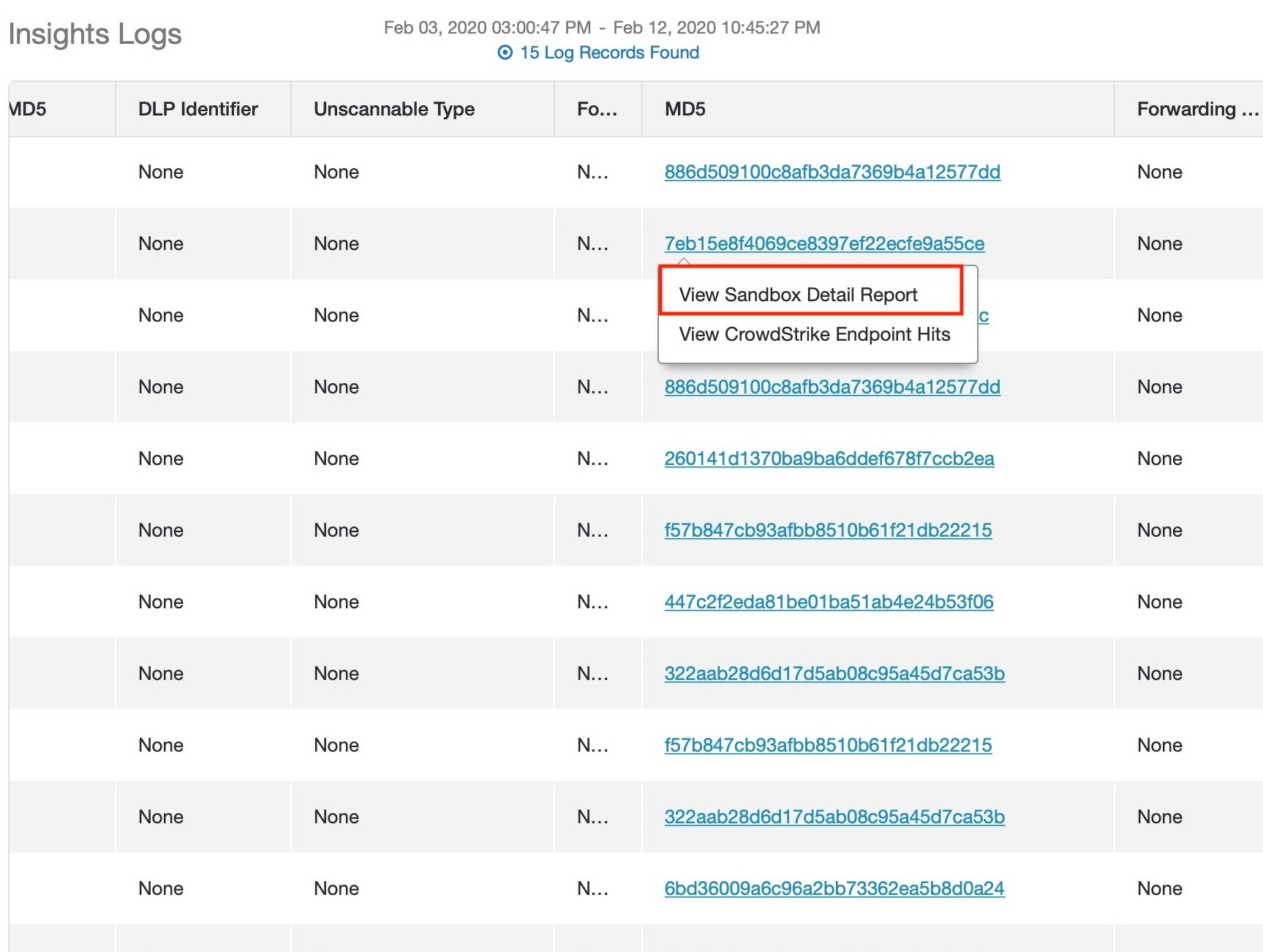The height and width of the screenshot is (952, 1263).
Task: Select None under Unscannable Type in second row
Action: point(336,243)
